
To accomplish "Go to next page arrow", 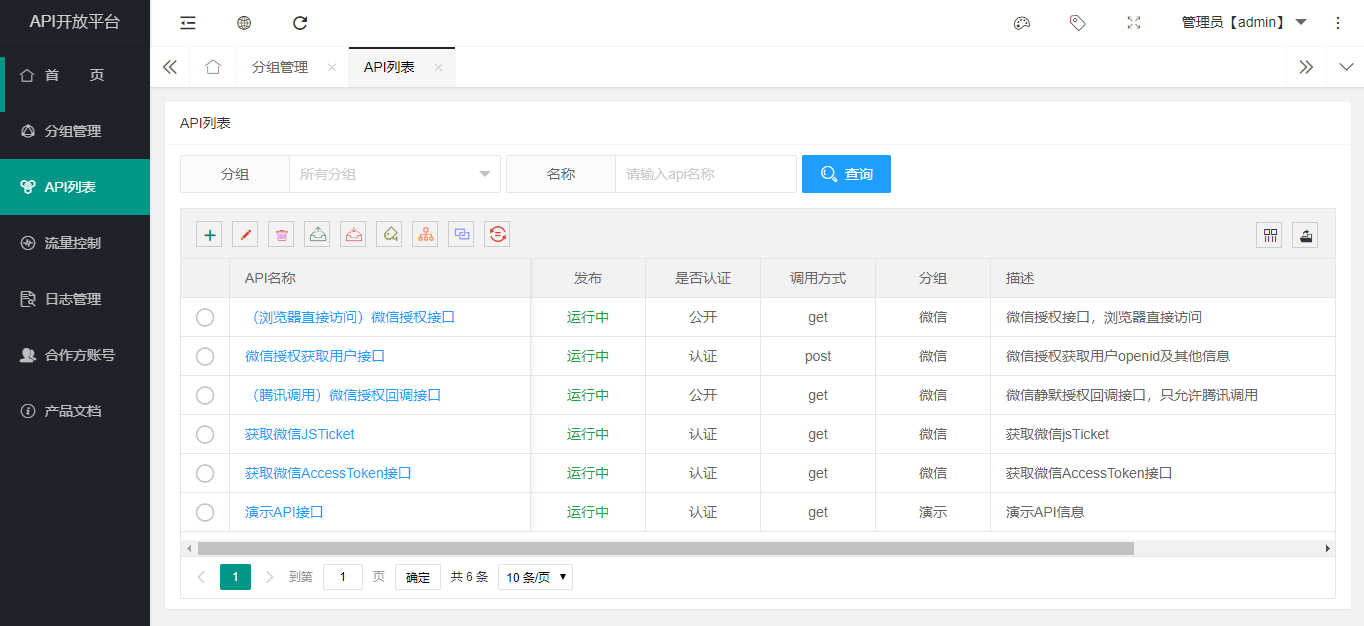I will click(x=269, y=577).
